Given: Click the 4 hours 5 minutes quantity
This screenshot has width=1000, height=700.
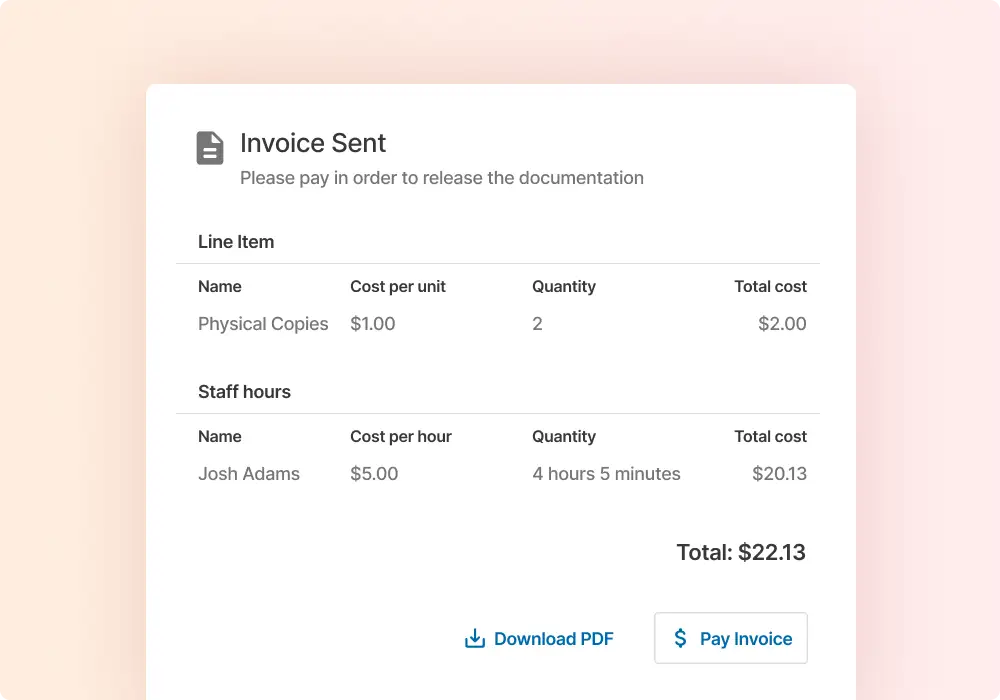Looking at the screenshot, I should (606, 474).
